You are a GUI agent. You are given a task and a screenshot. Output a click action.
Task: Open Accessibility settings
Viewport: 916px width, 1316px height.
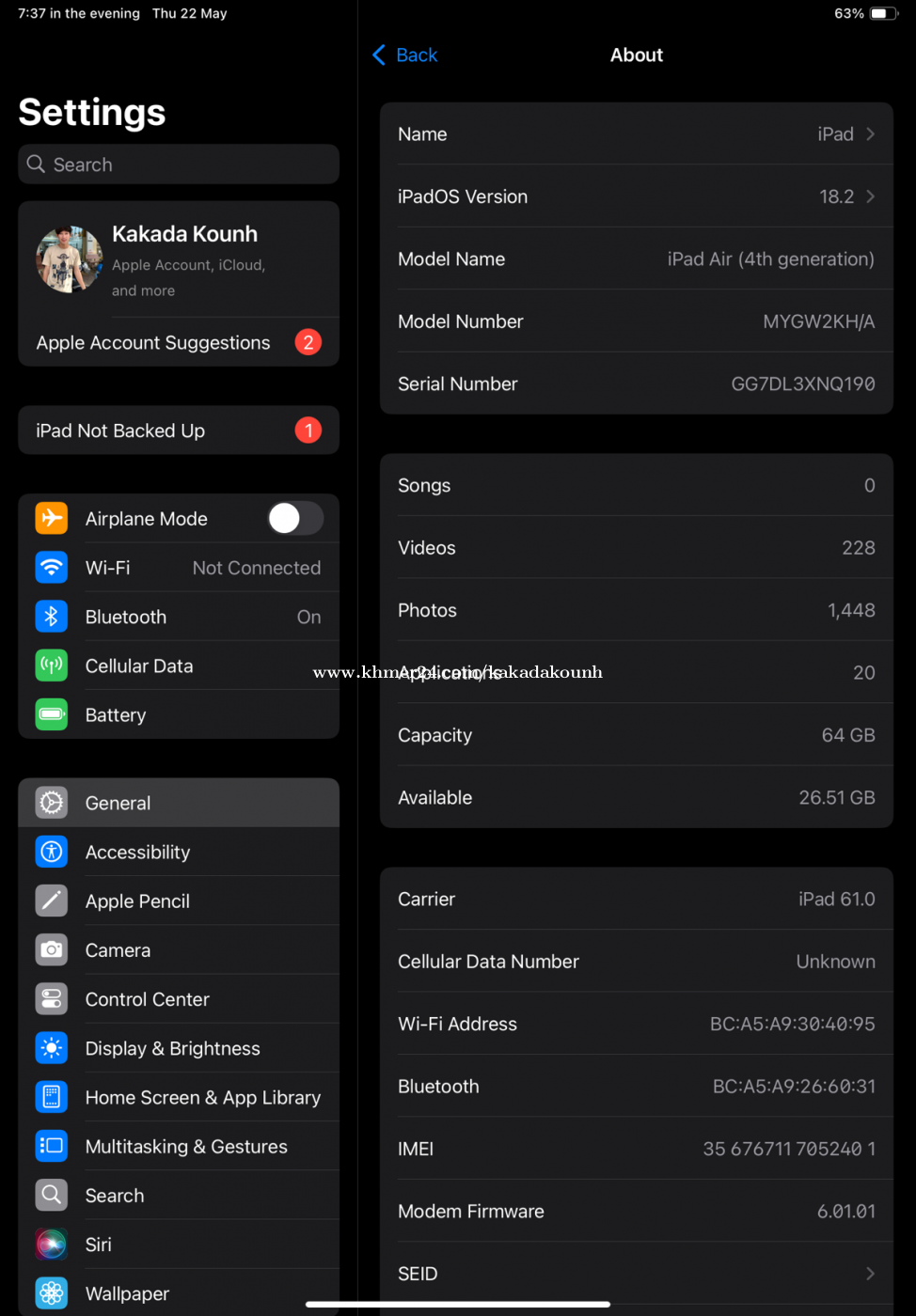(179, 852)
